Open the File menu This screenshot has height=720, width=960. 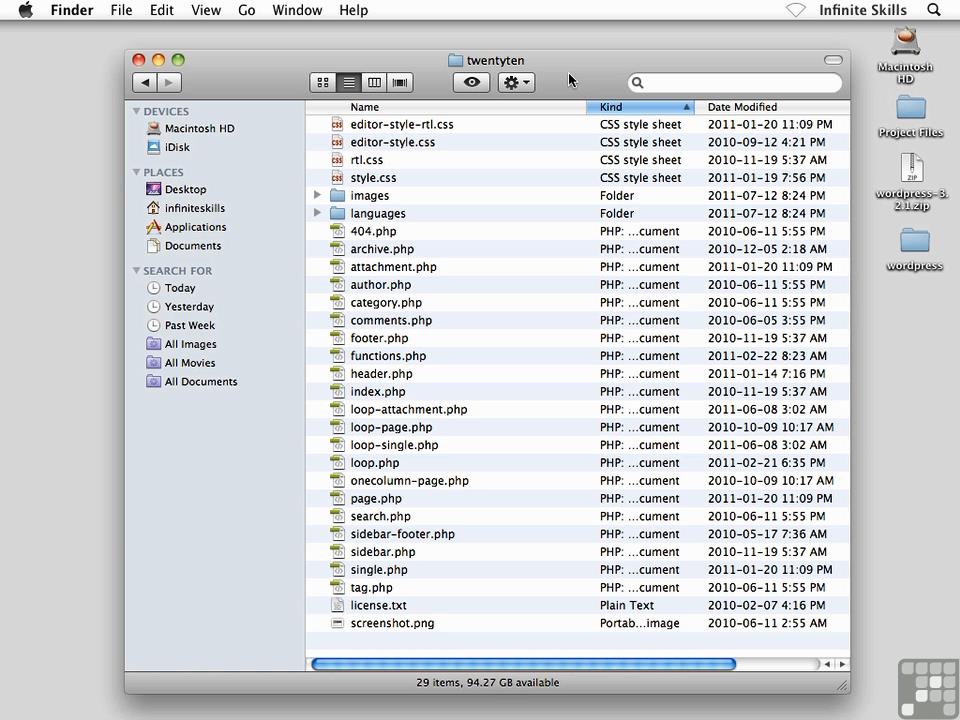[x=121, y=10]
